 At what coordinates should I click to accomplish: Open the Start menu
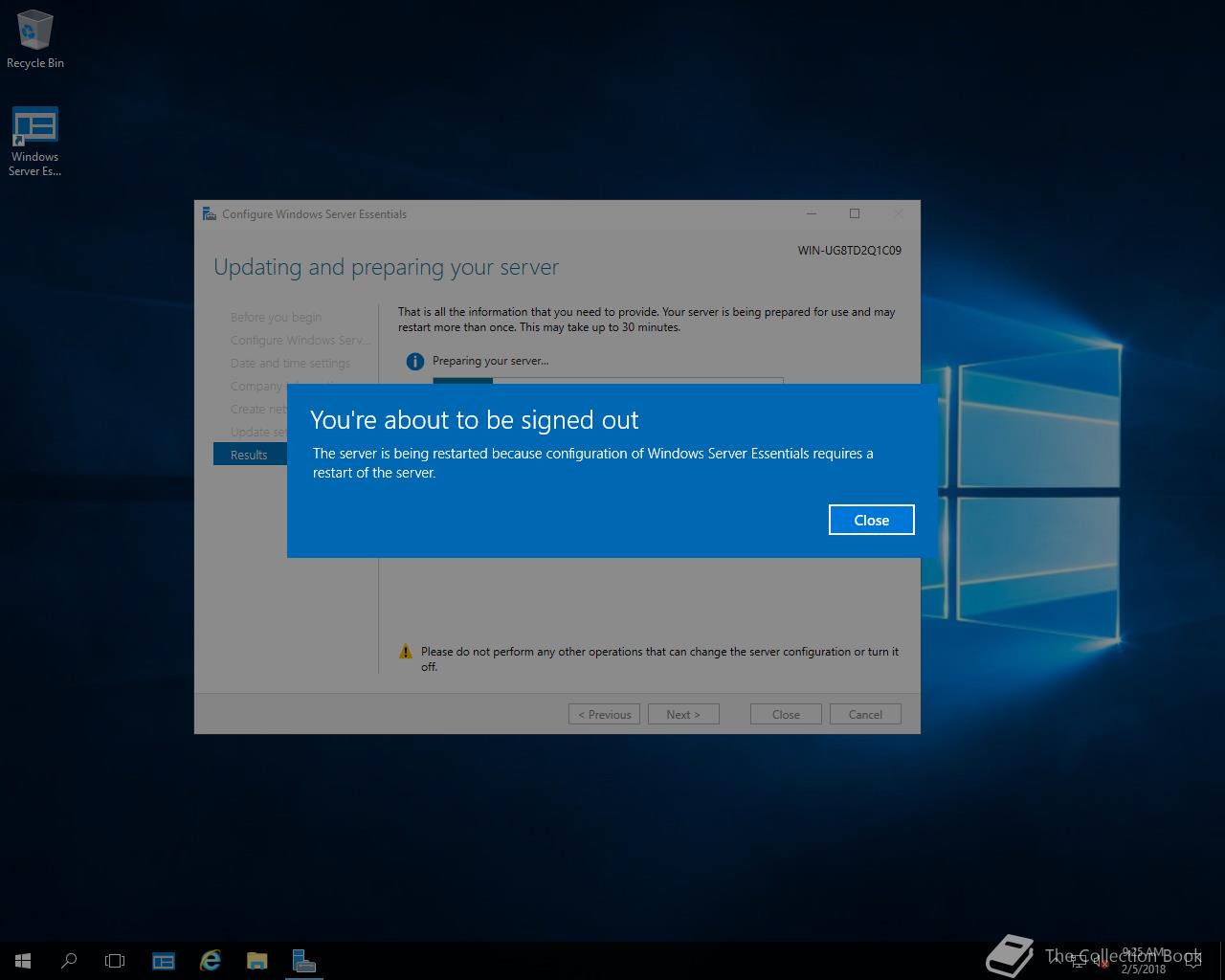click(23, 960)
